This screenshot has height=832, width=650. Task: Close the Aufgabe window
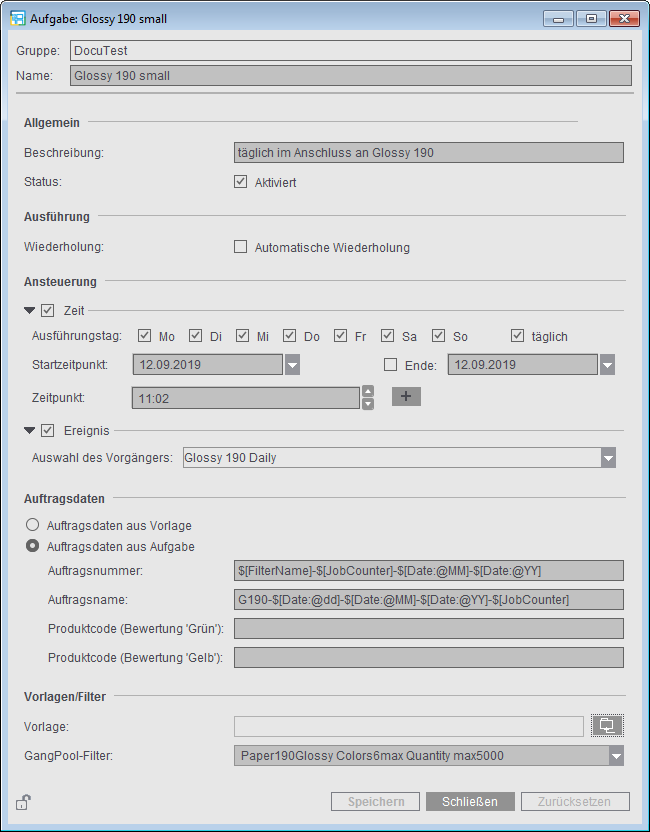click(624, 19)
